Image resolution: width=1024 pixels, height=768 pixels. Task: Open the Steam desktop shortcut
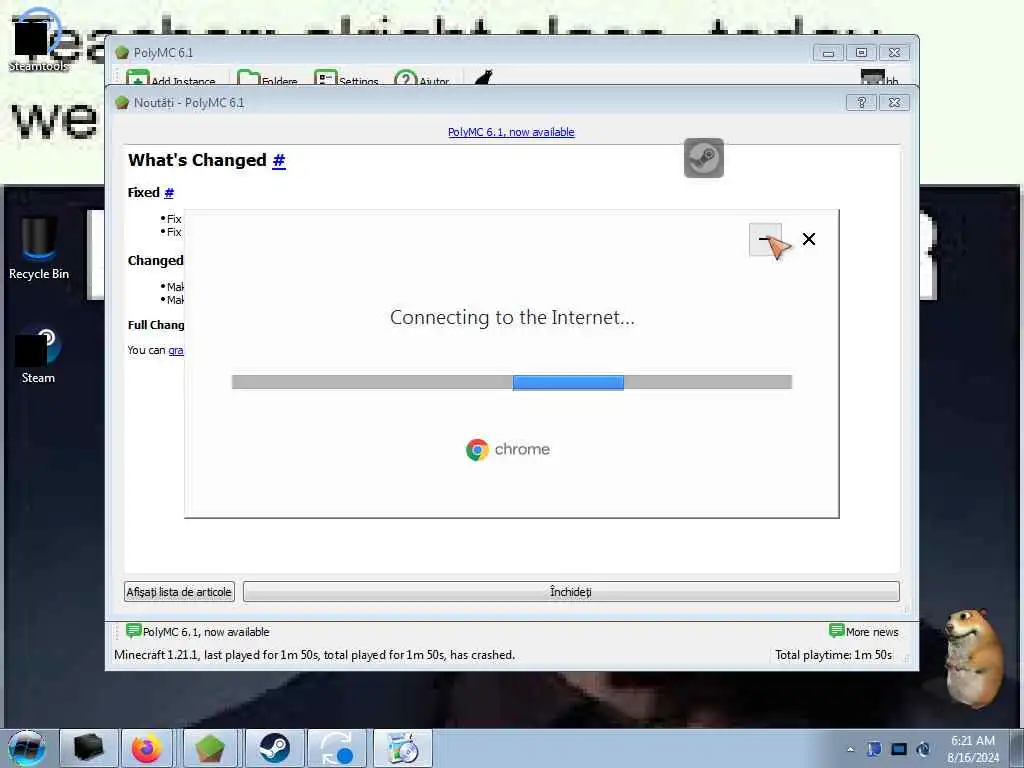click(x=38, y=357)
